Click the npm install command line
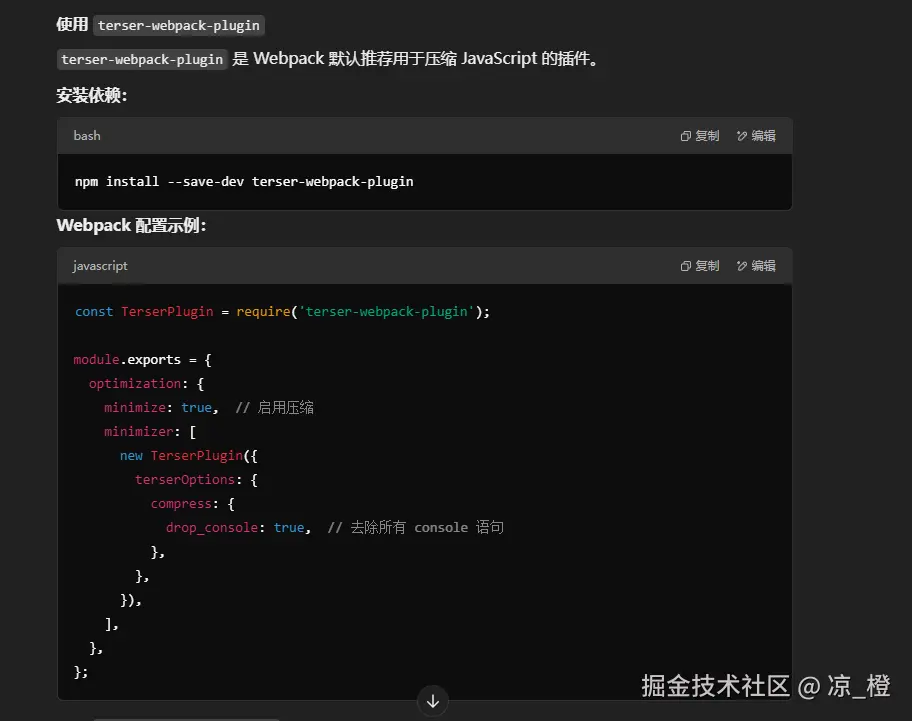The width and height of the screenshot is (912, 721). (244, 181)
